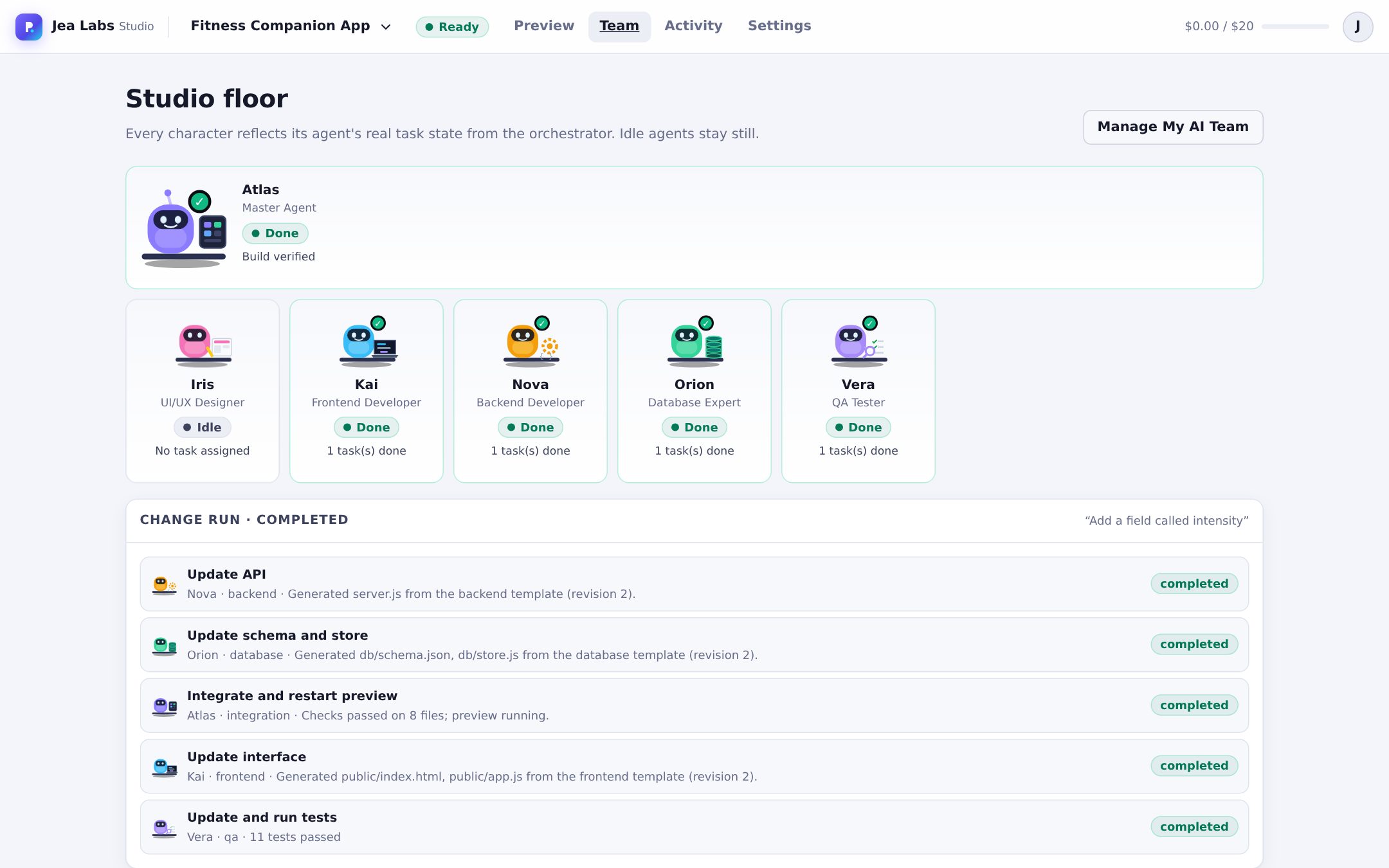This screenshot has height=868, width=1389.
Task: Select the Iris UI/UX Designer robot icon
Action: click(203, 345)
